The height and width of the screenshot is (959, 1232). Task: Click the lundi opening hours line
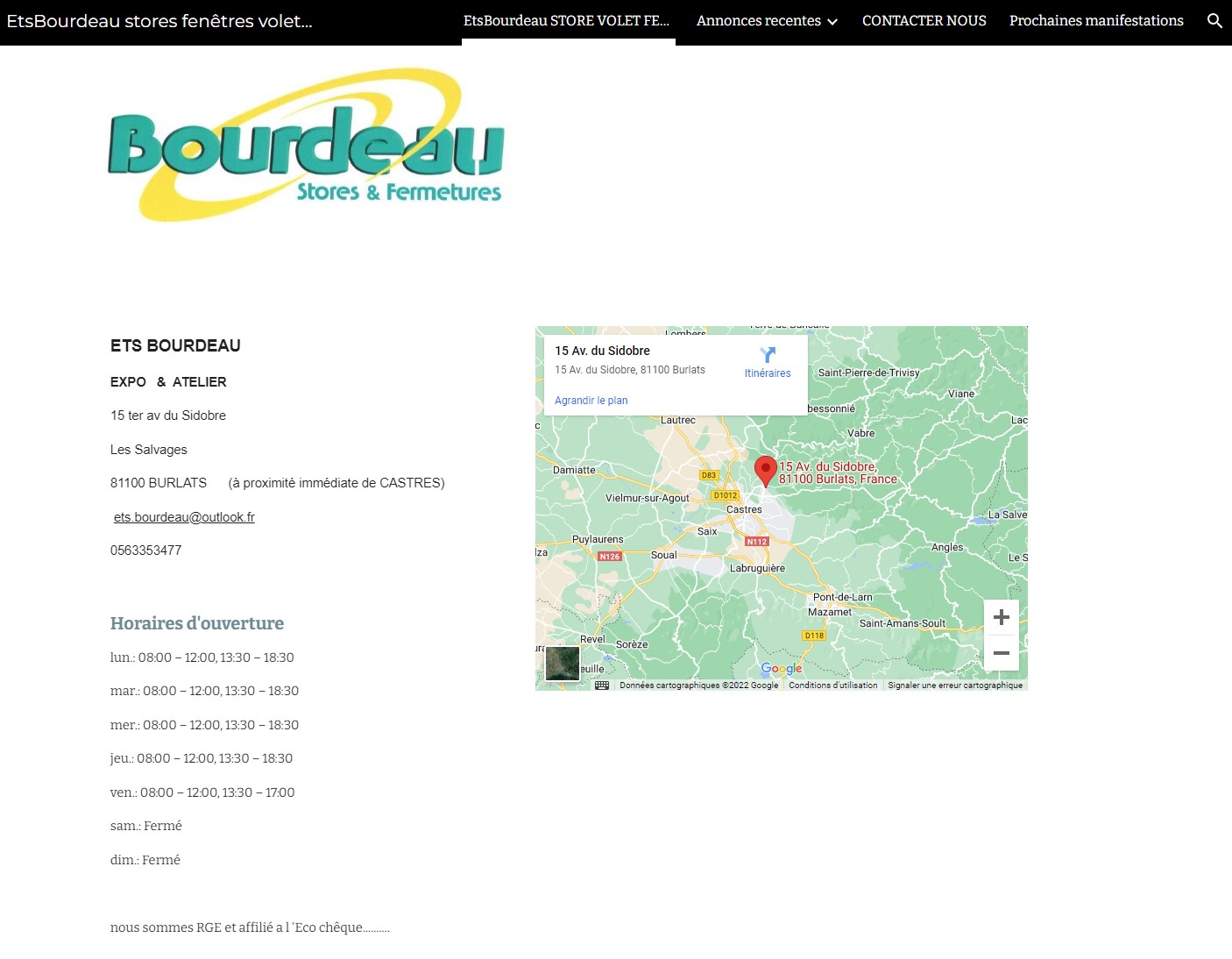click(202, 657)
